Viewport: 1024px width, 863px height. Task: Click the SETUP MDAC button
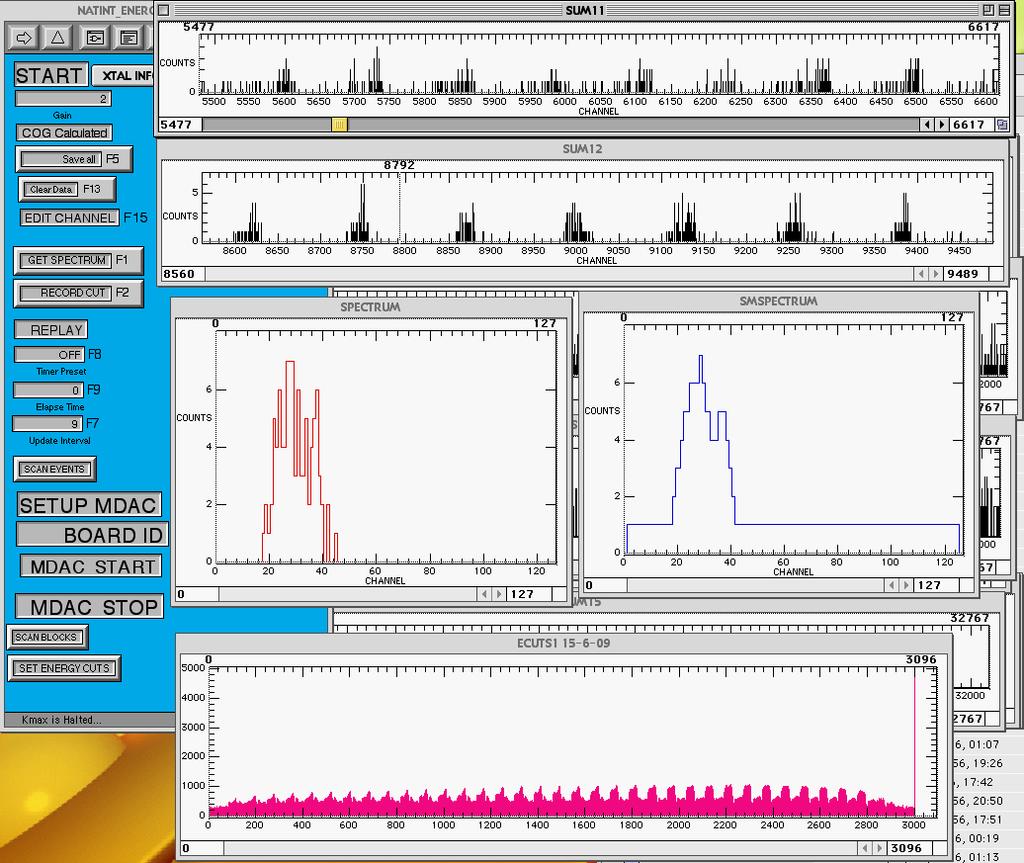pos(89,505)
